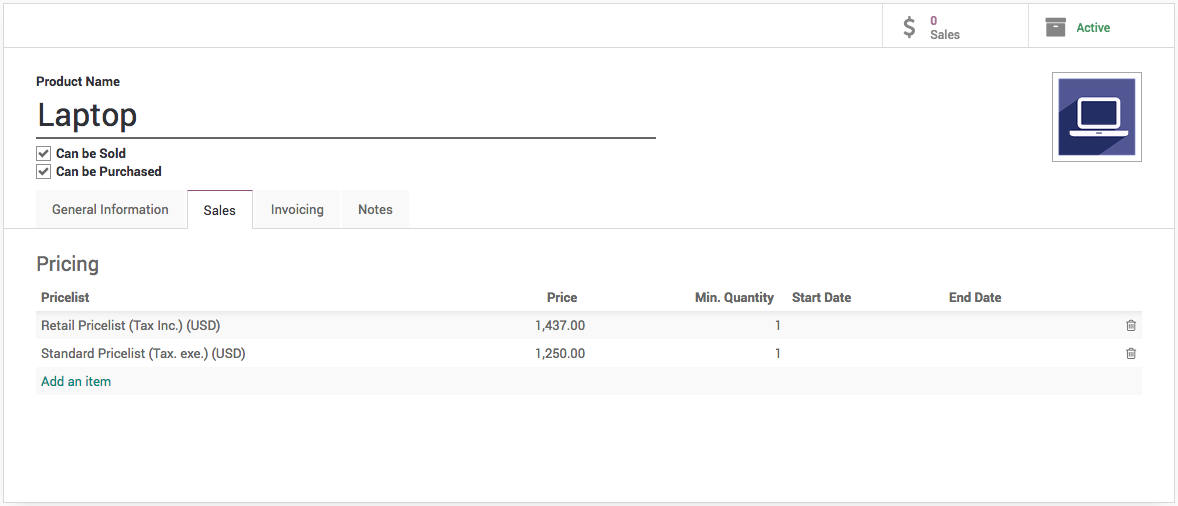Image resolution: width=1178 pixels, height=506 pixels.
Task: Switch to the Invoicing tab
Action: [x=297, y=210]
